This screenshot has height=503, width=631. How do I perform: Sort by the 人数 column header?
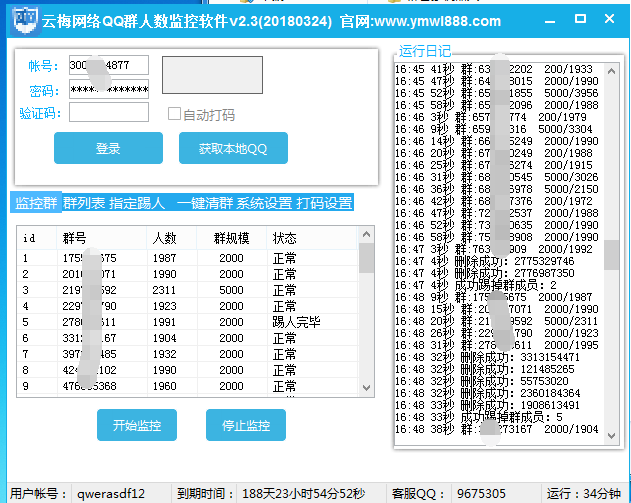[x=172, y=238]
